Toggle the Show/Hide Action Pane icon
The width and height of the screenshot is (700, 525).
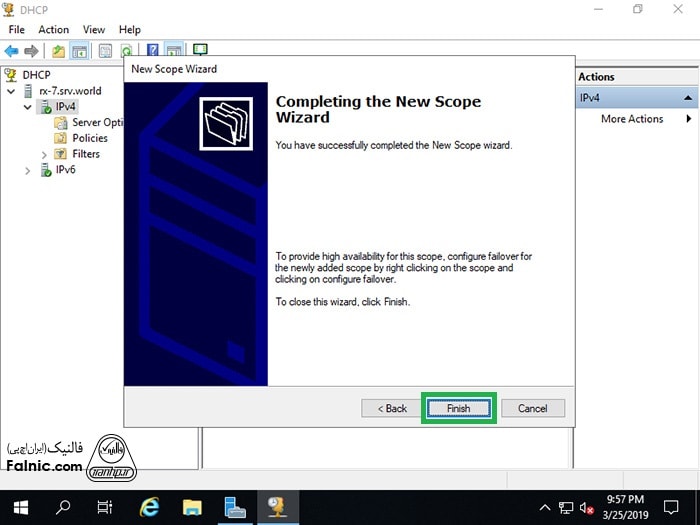pyautogui.click(x=174, y=50)
